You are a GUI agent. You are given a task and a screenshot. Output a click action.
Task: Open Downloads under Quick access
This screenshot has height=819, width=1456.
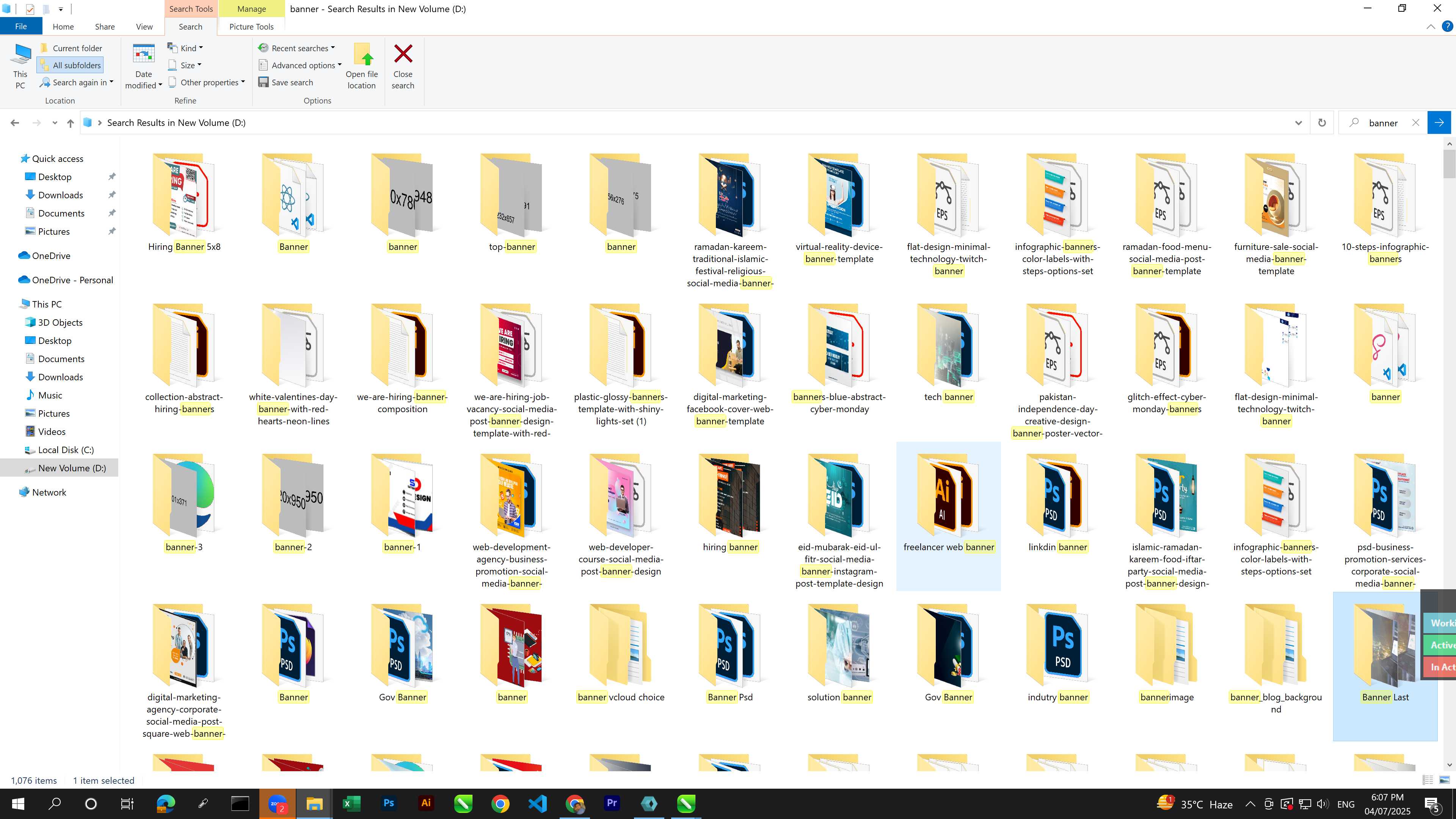[x=61, y=195]
